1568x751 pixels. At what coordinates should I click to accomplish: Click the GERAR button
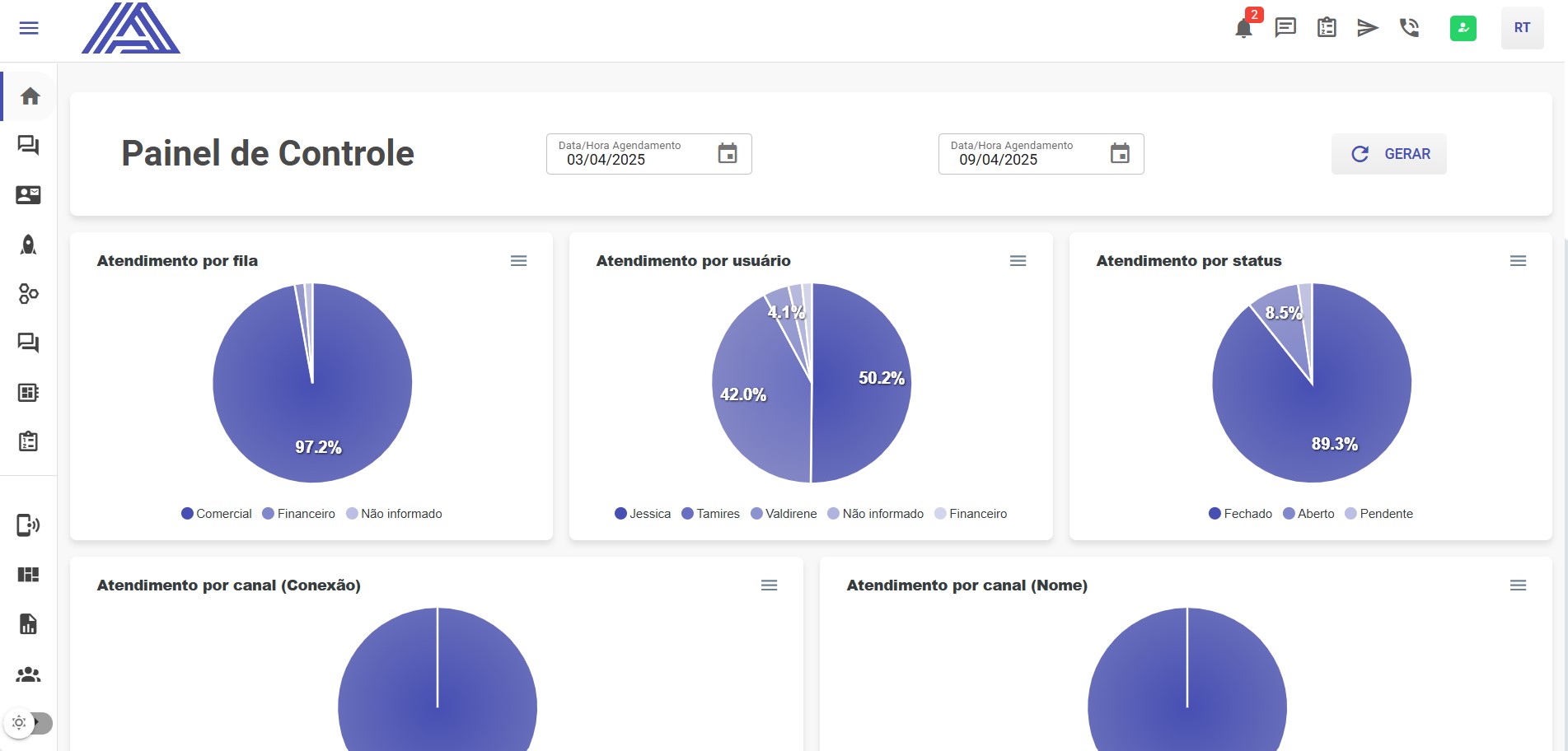pos(1388,154)
